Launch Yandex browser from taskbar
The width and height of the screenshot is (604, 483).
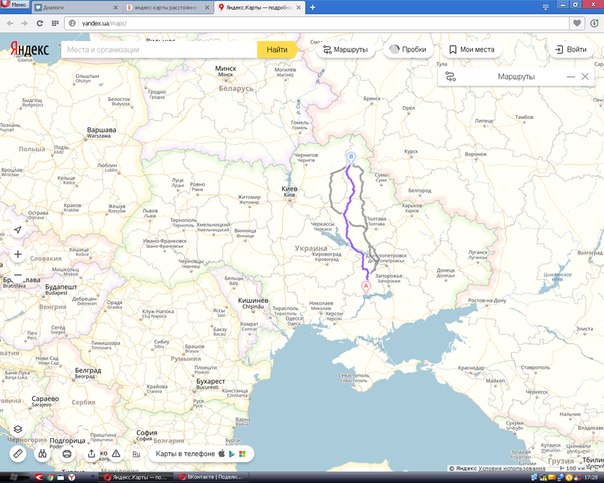pyautogui.click(x=72, y=477)
